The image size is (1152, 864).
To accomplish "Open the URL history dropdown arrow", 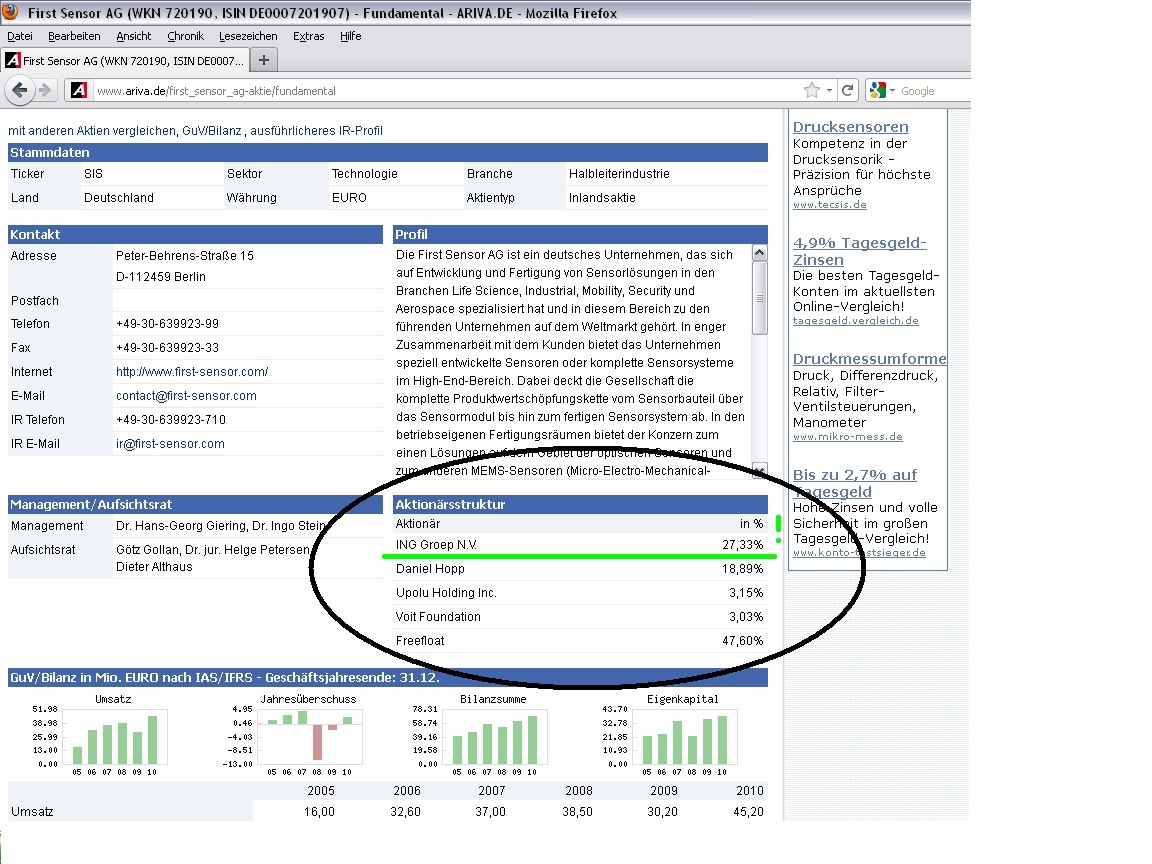I will pos(829,90).
